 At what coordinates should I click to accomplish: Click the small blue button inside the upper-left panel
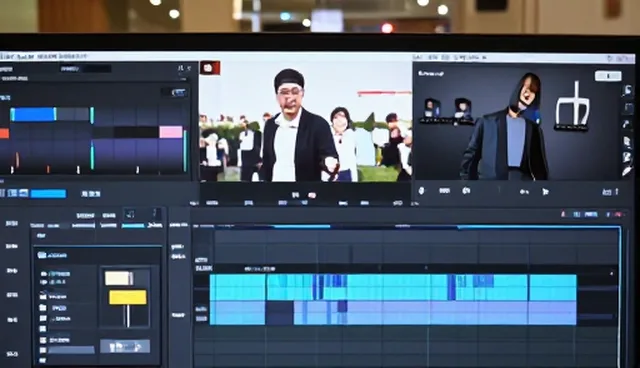tap(179, 93)
